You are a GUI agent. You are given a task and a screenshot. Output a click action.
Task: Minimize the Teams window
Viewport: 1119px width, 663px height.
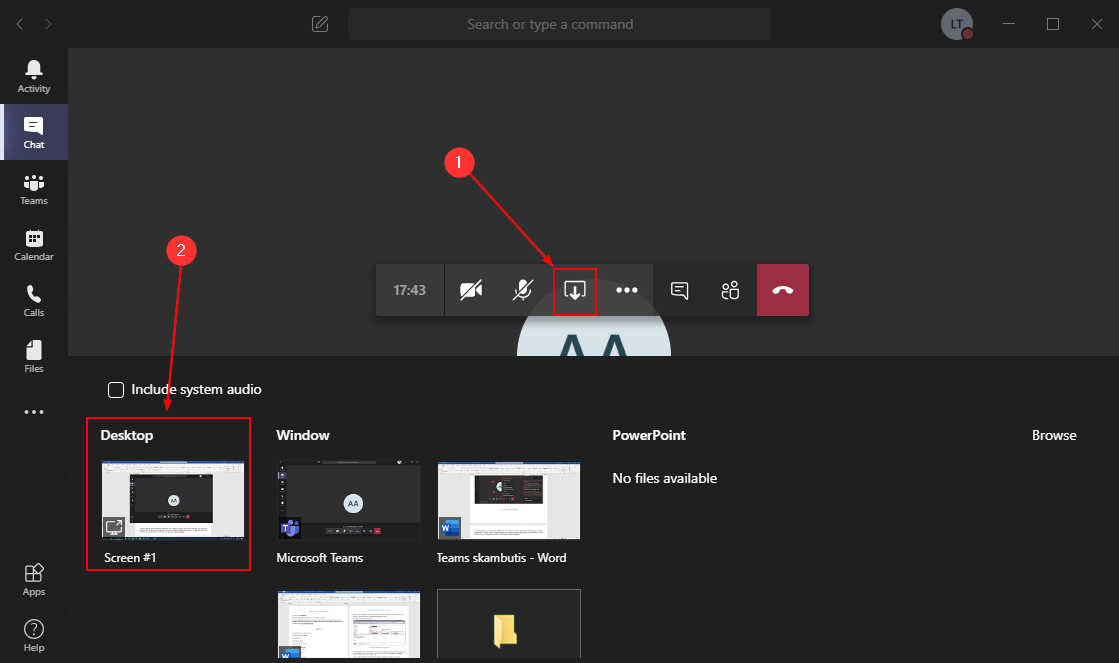click(x=1008, y=24)
